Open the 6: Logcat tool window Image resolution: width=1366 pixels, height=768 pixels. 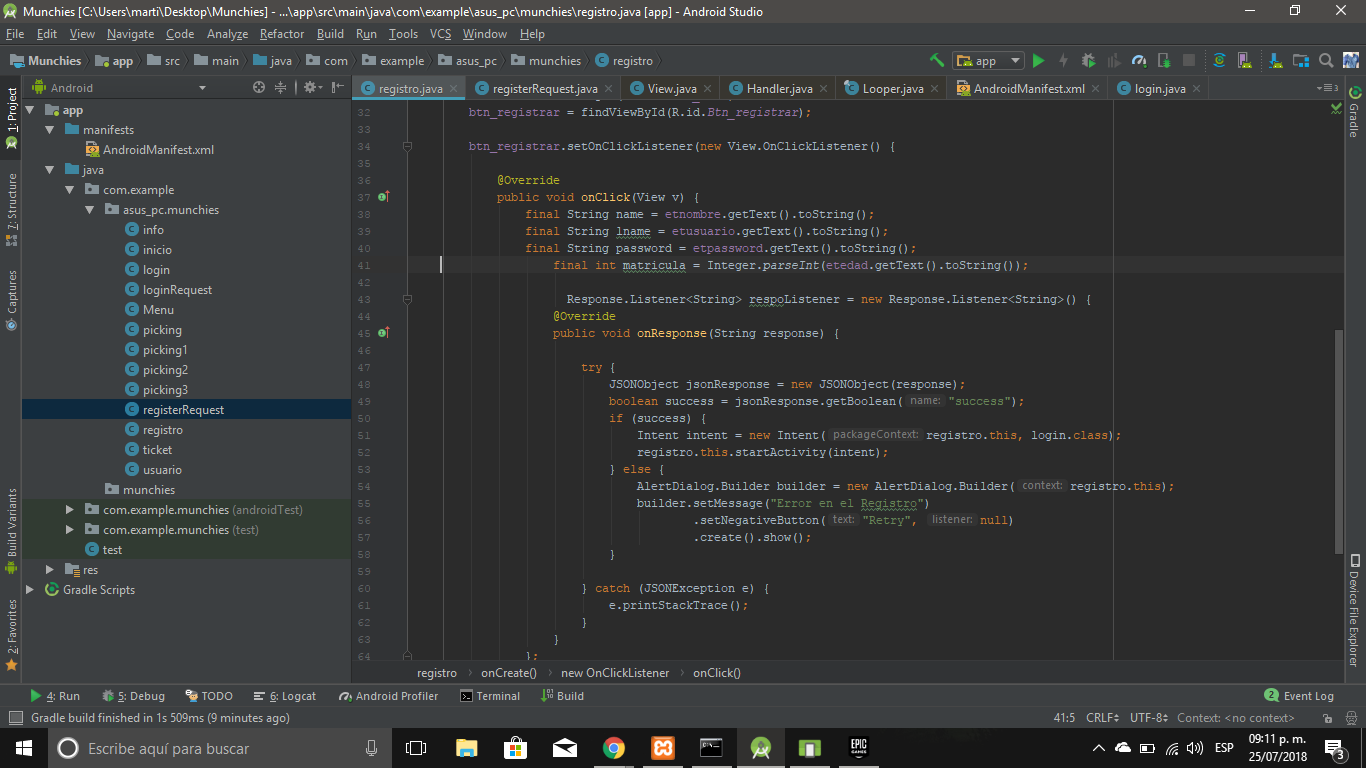click(283, 696)
